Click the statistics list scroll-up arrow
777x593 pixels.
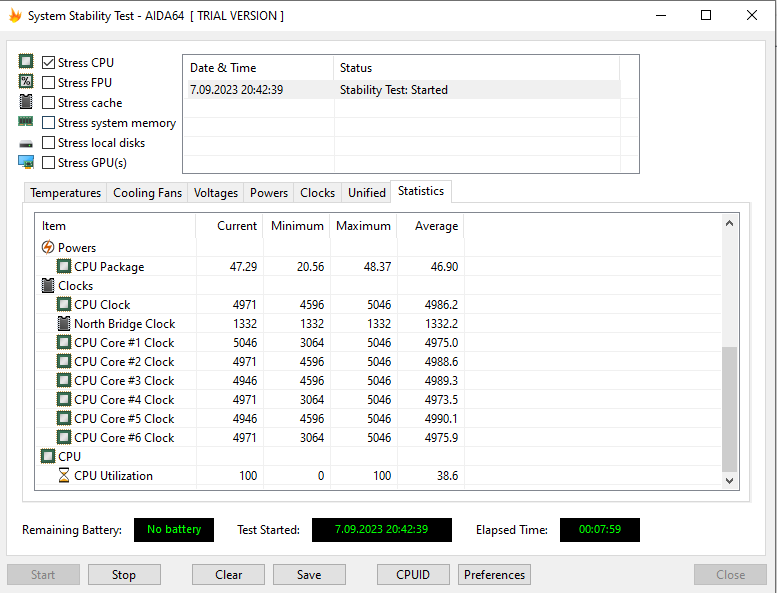(729, 223)
